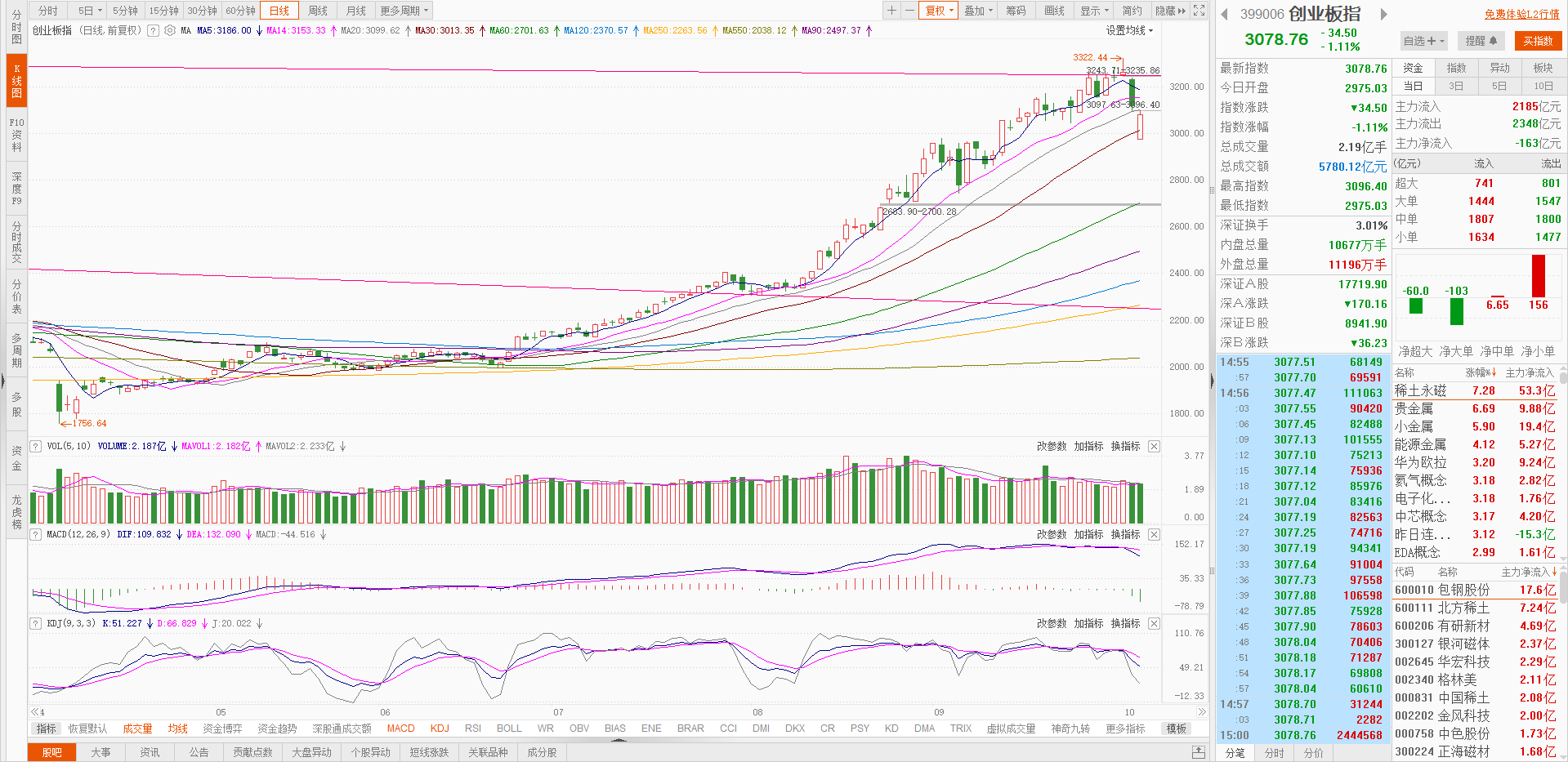Click the help icon beside 创业板指 title

[153, 30]
